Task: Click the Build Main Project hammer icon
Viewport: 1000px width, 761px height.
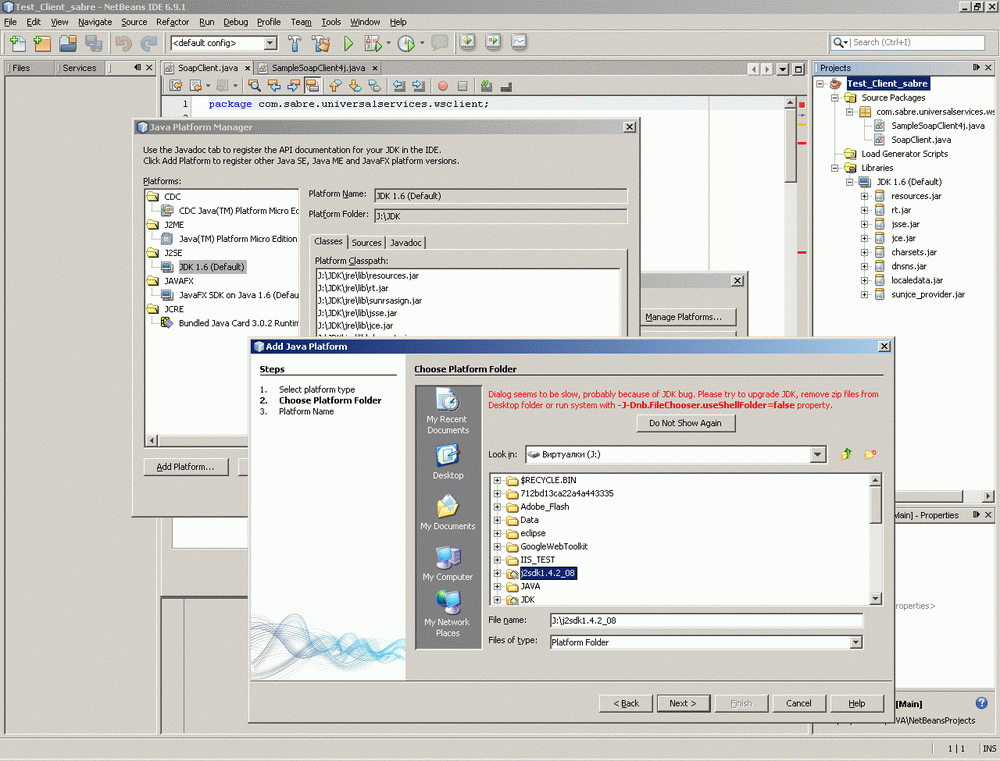Action: coord(295,43)
